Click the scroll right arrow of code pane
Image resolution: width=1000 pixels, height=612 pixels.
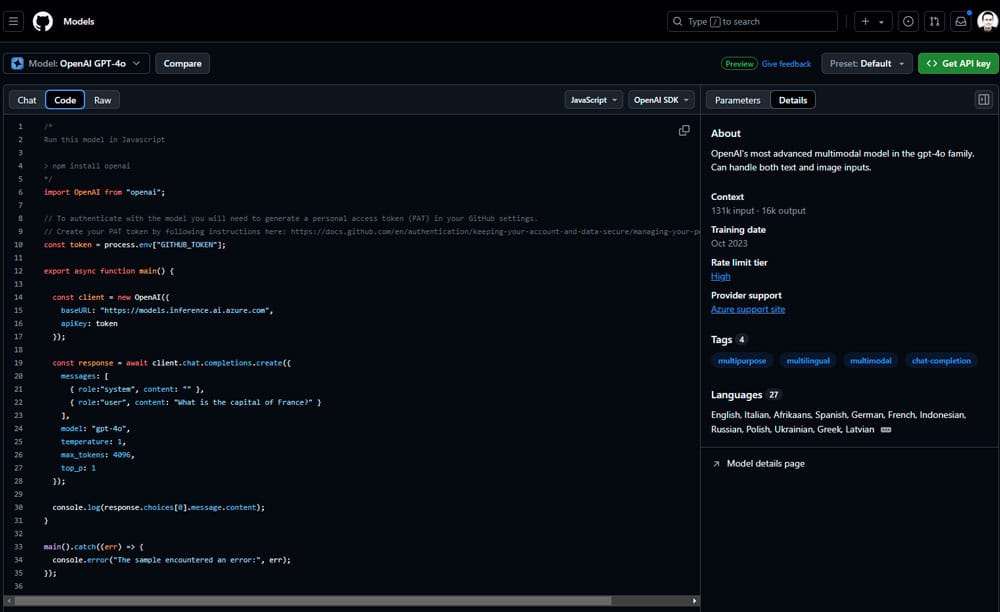coord(695,601)
